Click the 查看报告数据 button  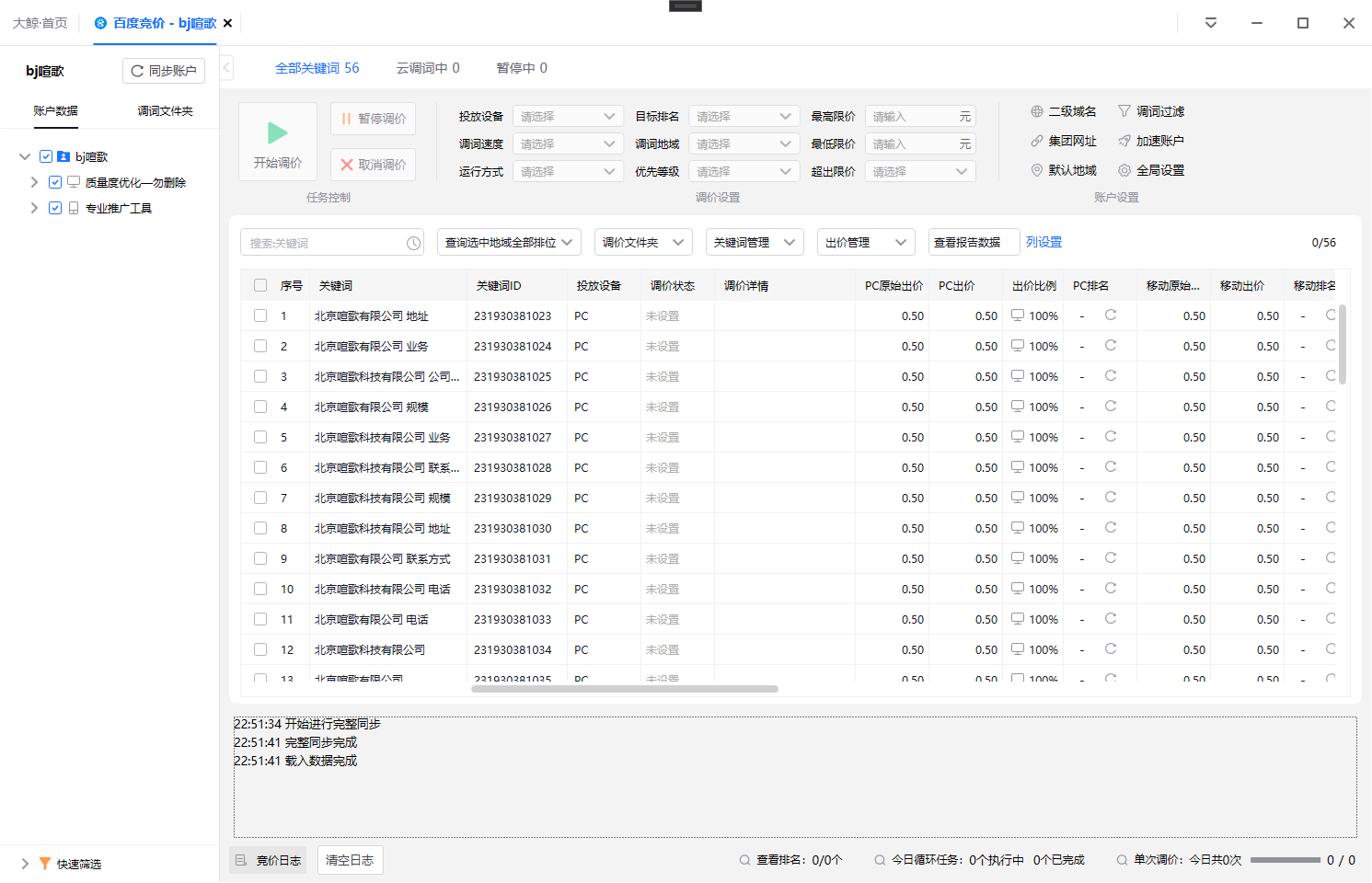click(x=974, y=242)
